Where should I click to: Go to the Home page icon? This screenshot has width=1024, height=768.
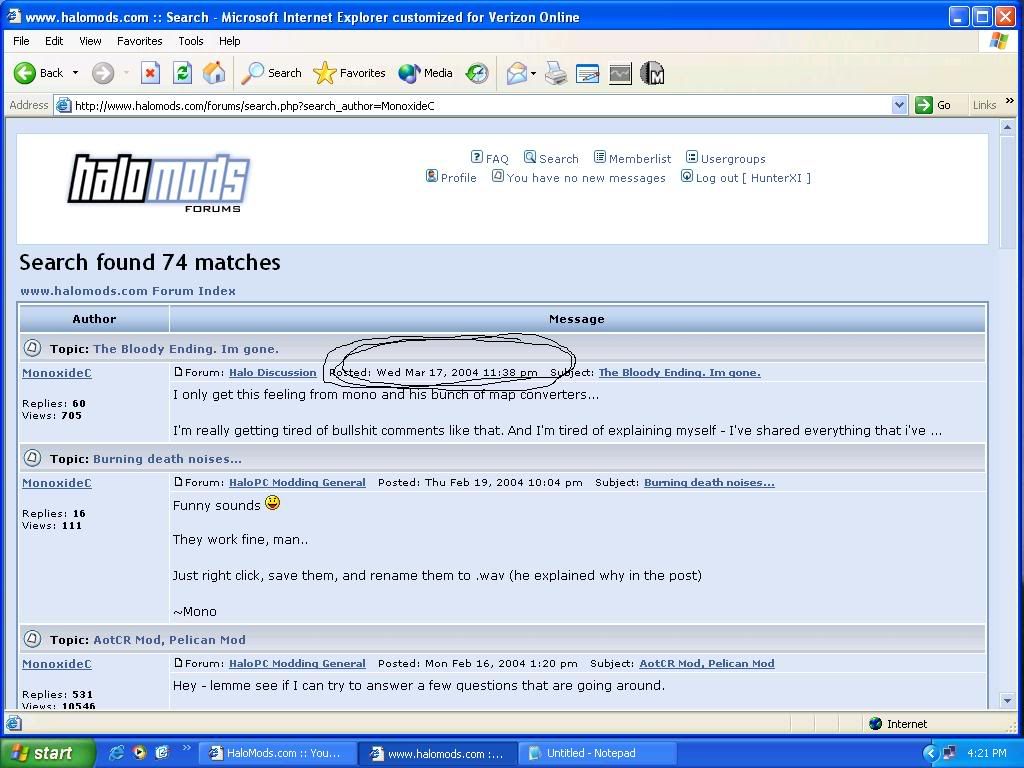click(x=214, y=73)
